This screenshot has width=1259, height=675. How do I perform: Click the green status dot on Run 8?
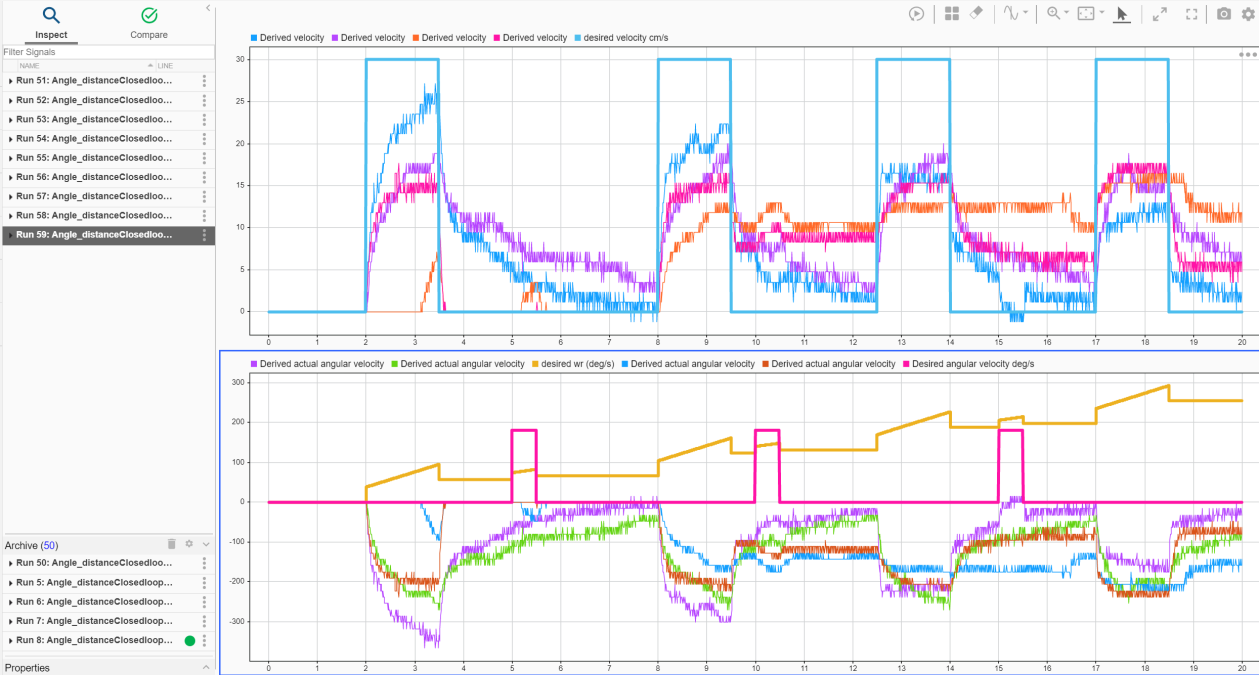(190, 641)
